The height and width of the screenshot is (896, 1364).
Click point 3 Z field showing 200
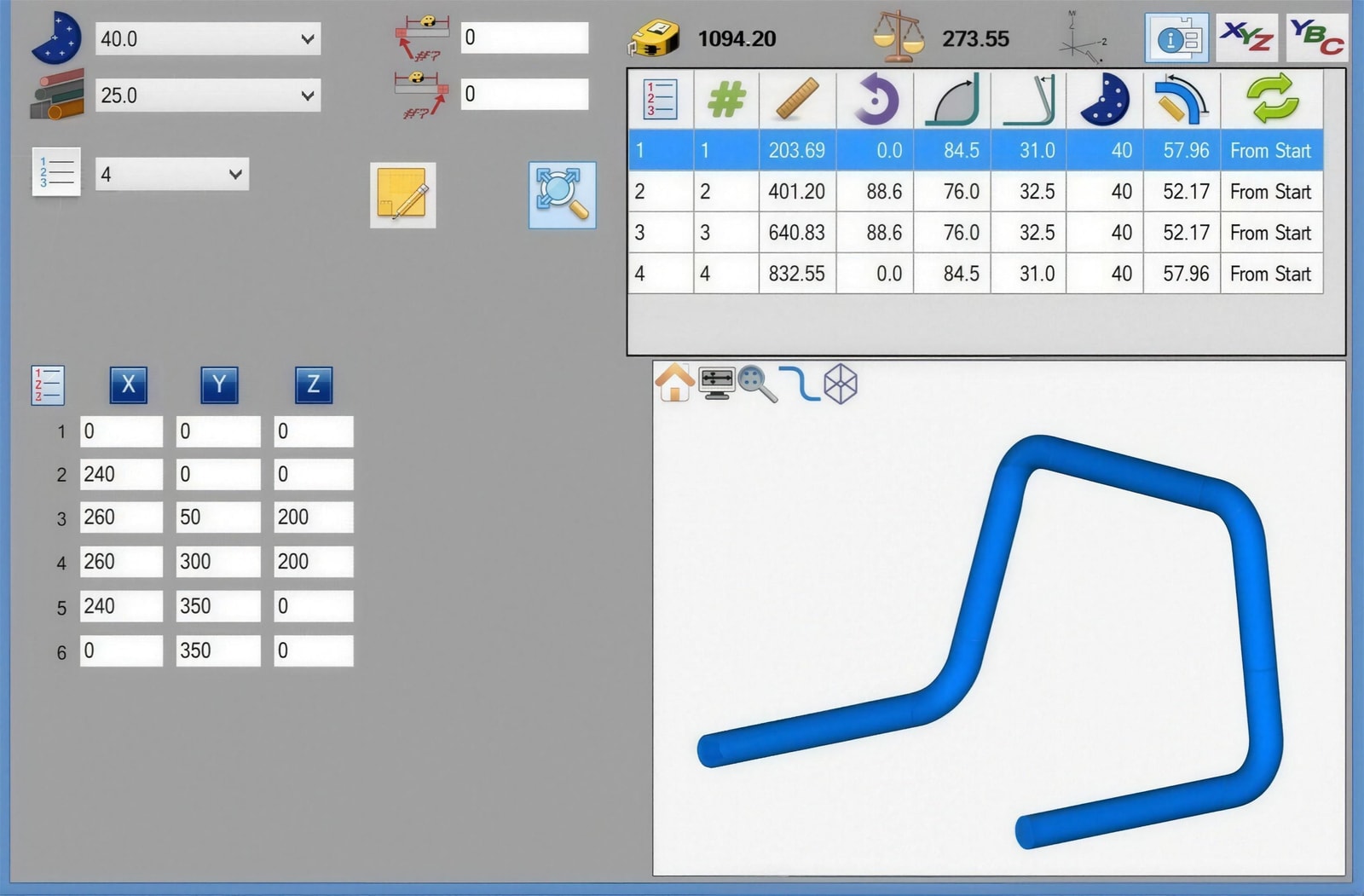(314, 517)
